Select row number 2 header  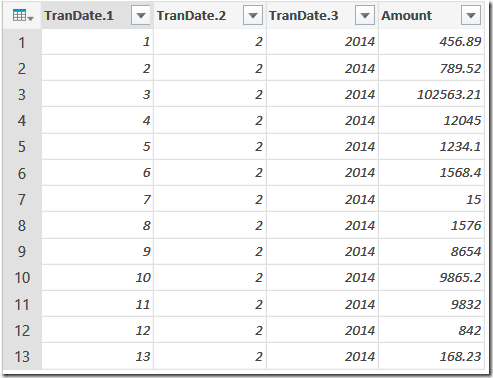coord(22,68)
